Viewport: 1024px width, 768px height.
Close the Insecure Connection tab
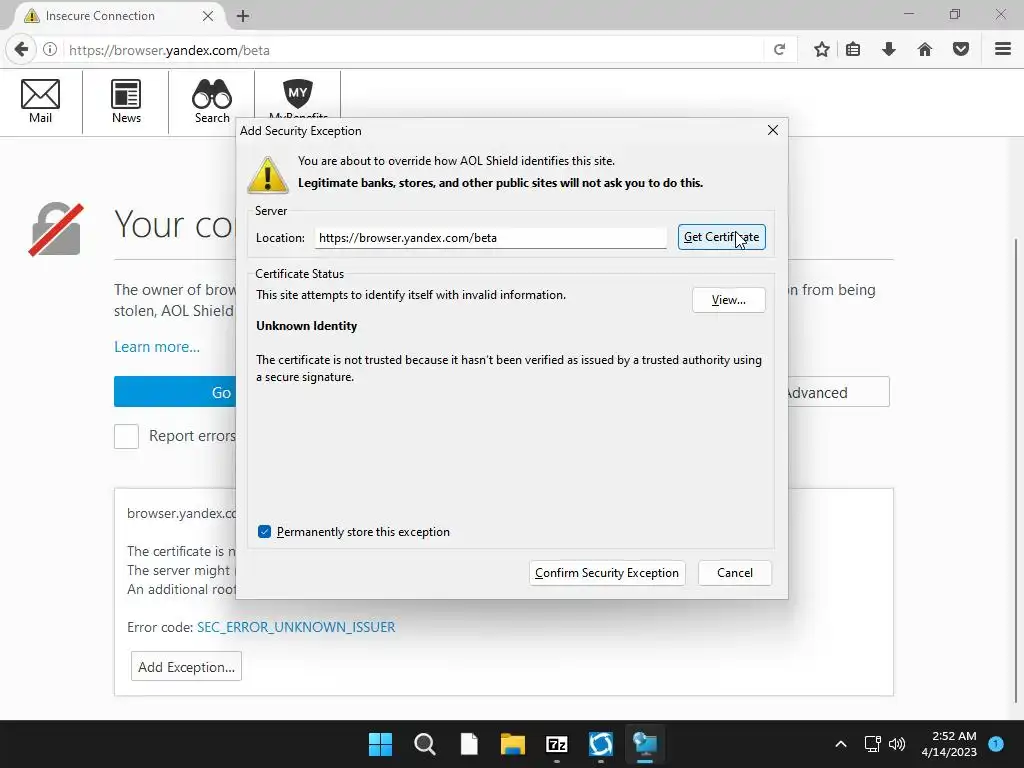208,16
